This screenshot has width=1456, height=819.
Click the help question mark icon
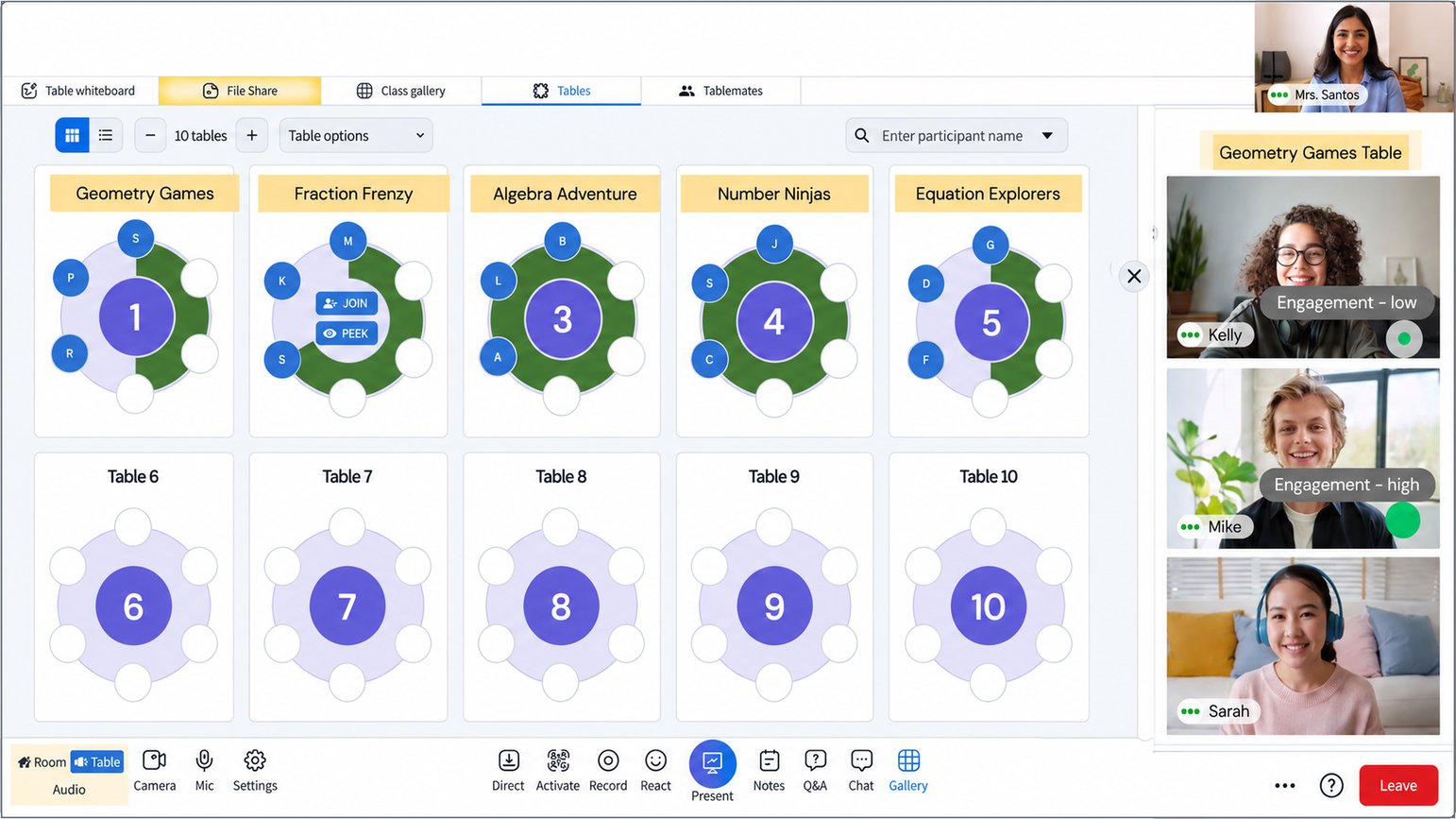[1331, 785]
